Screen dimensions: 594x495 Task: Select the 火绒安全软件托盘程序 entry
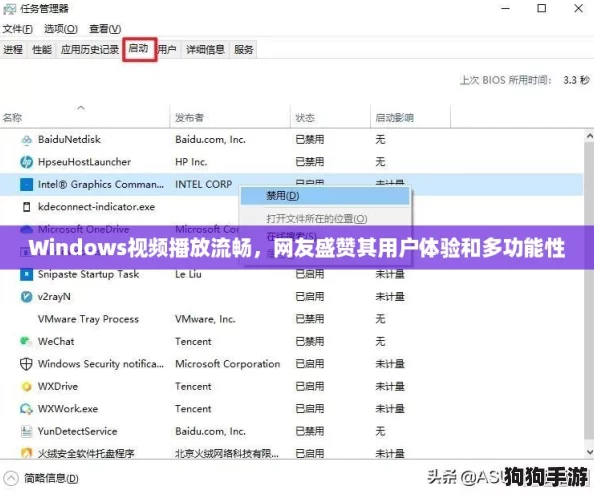86,453
